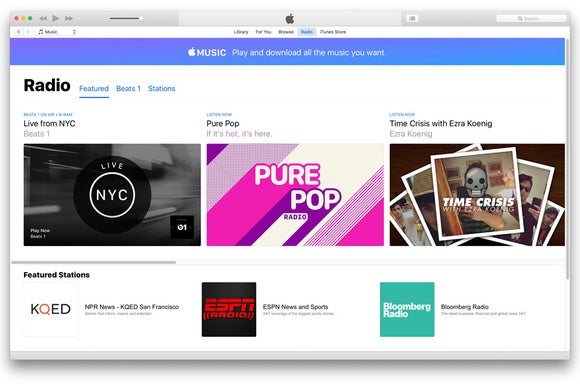Go back with the left arrow
The image size is (580, 387).
point(18,32)
